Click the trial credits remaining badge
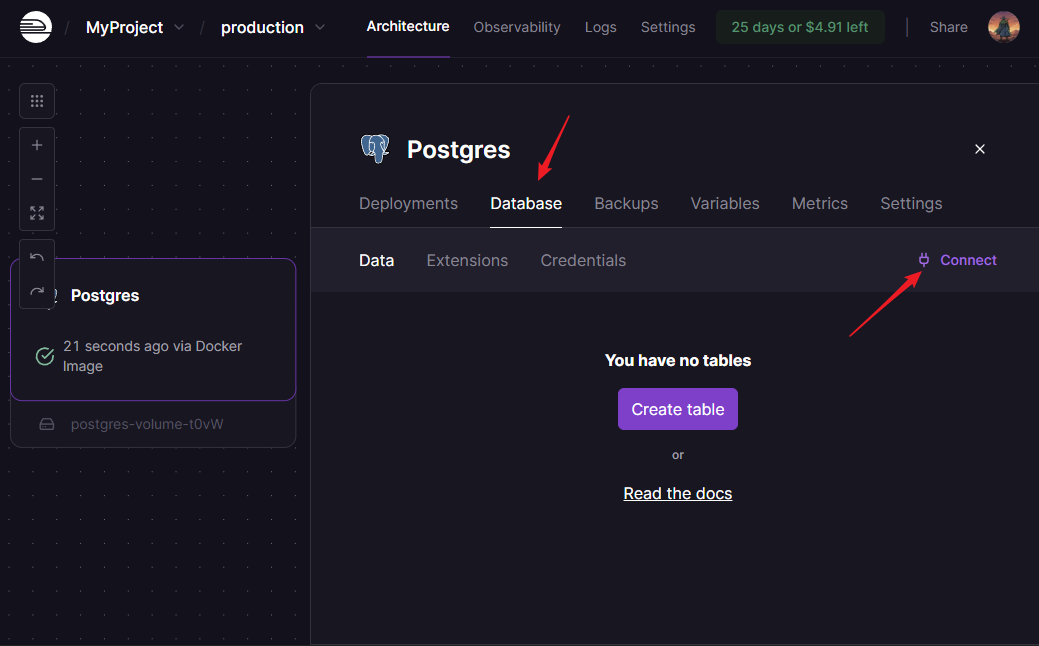 click(x=799, y=27)
